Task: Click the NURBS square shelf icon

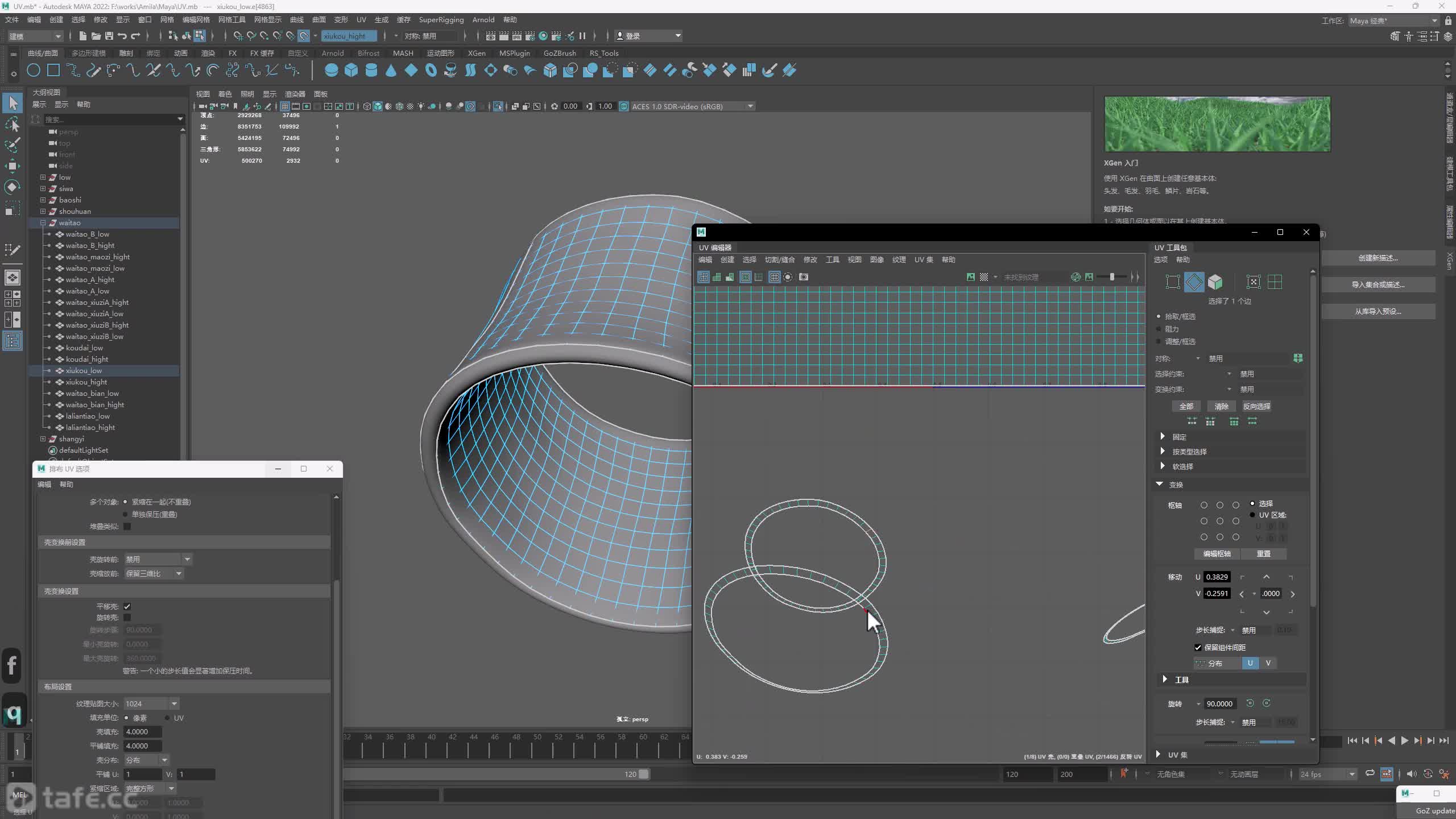Action: [x=53, y=71]
